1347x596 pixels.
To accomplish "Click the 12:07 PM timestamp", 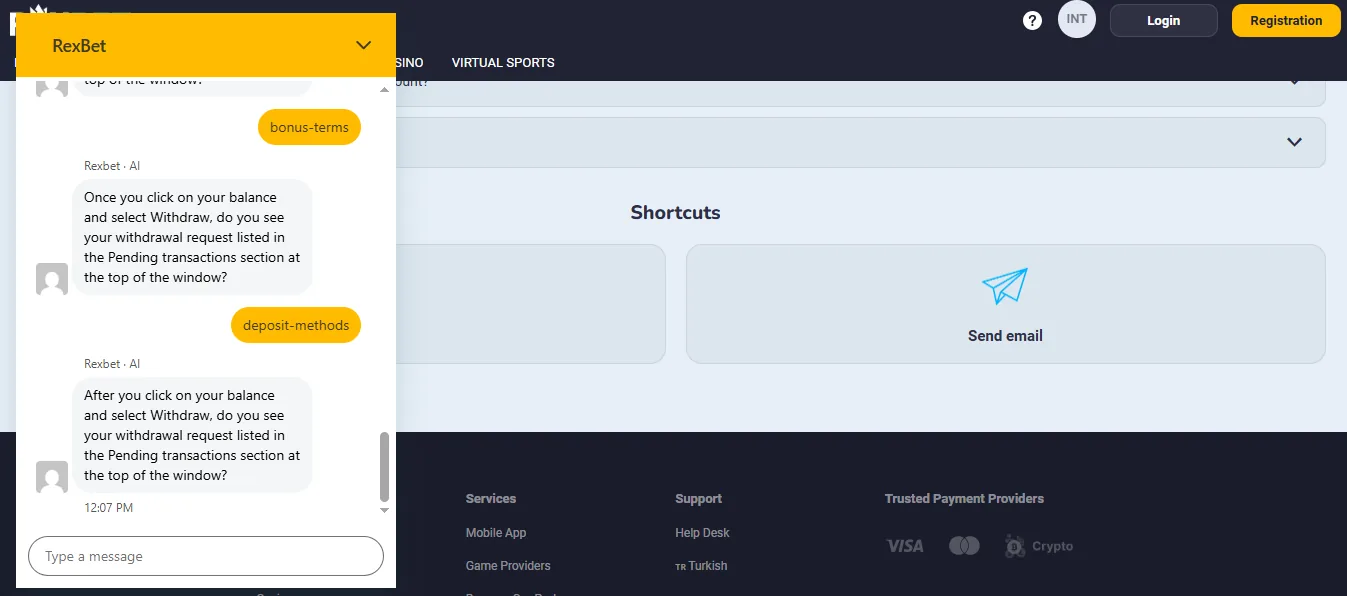I will pyautogui.click(x=108, y=508).
